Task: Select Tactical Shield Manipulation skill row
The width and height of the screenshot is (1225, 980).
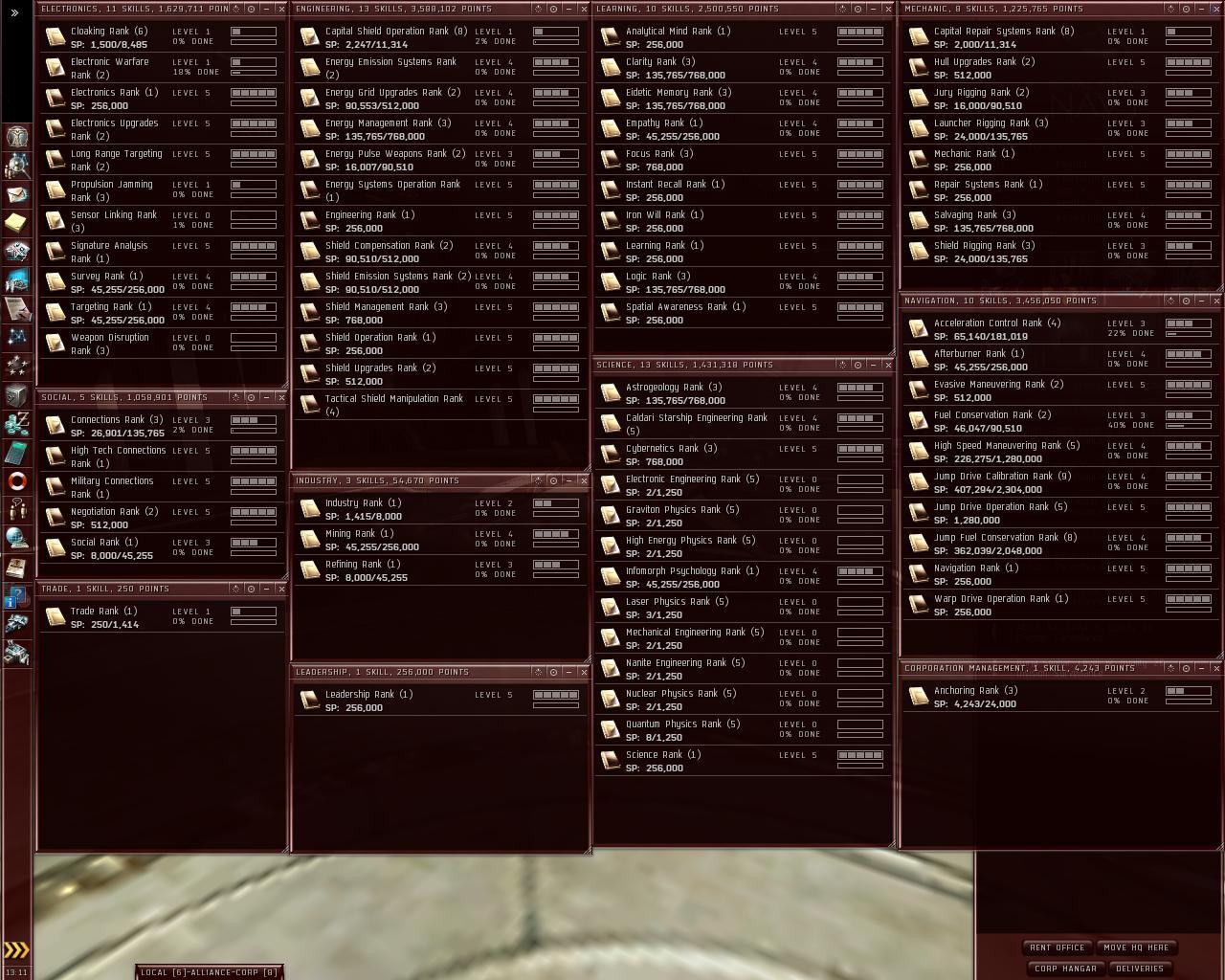Action: [439, 405]
